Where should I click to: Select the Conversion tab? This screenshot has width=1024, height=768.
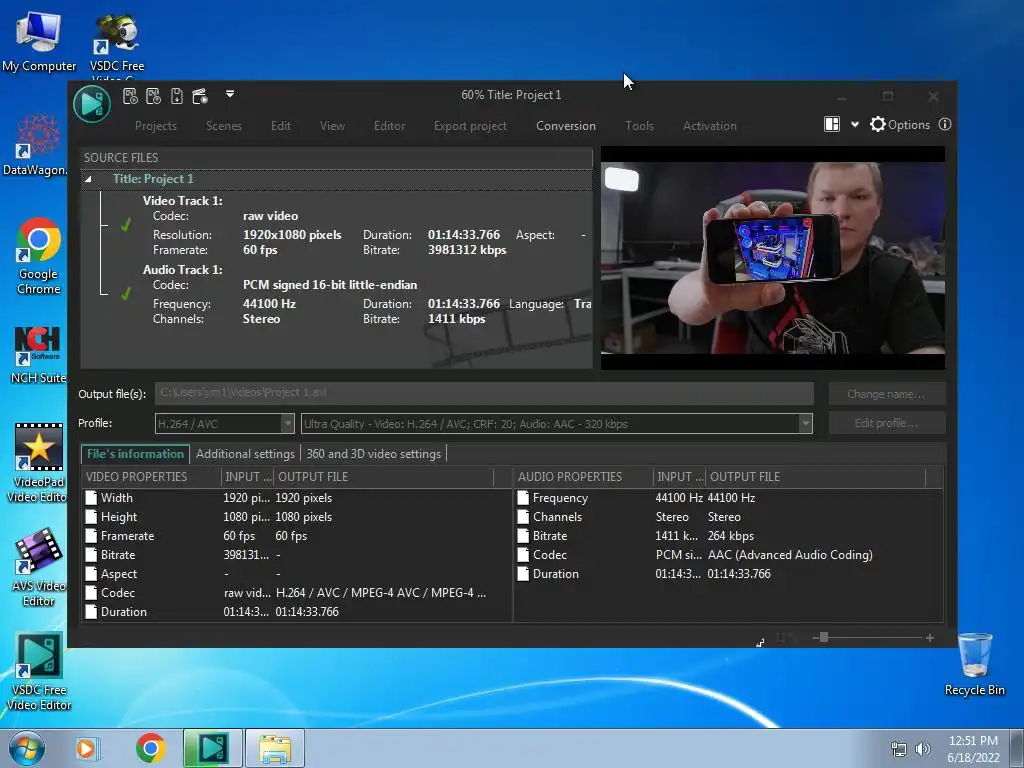click(x=566, y=125)
